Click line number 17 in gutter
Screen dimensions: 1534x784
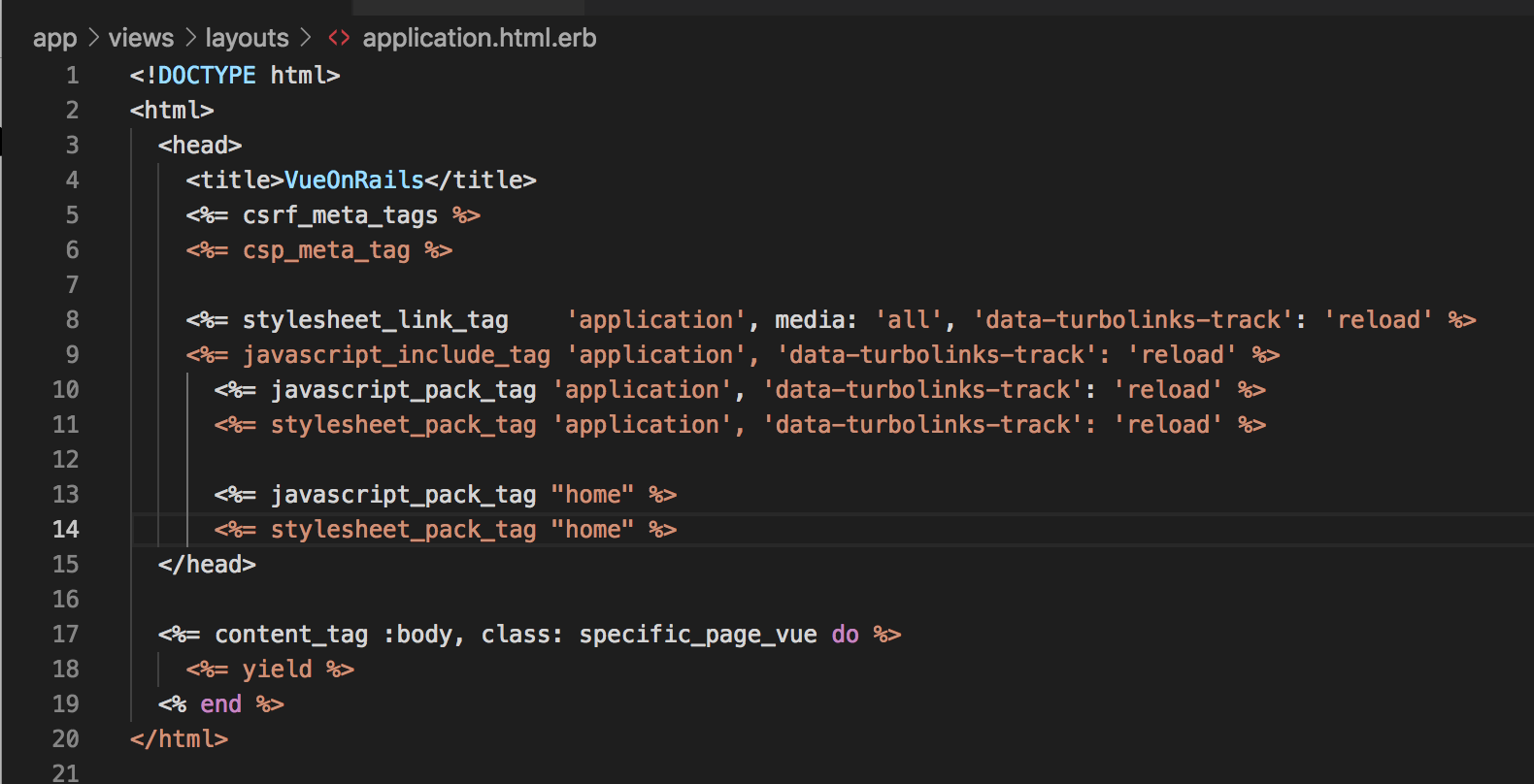[65, 635]
